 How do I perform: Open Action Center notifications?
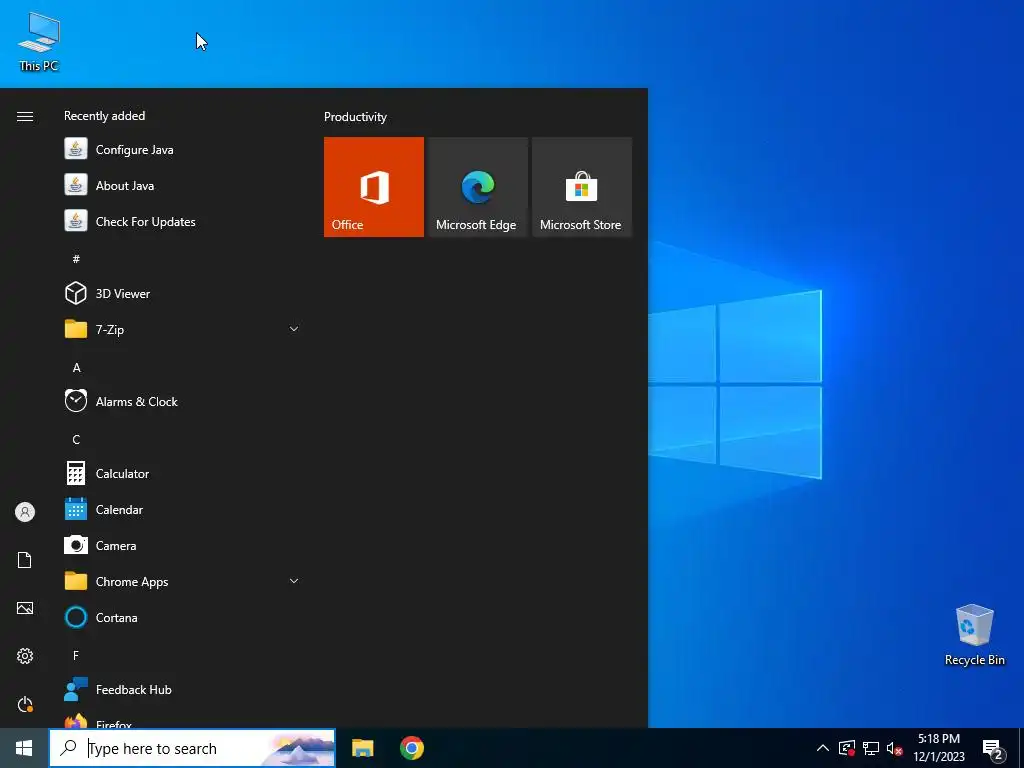click(993, 749)
